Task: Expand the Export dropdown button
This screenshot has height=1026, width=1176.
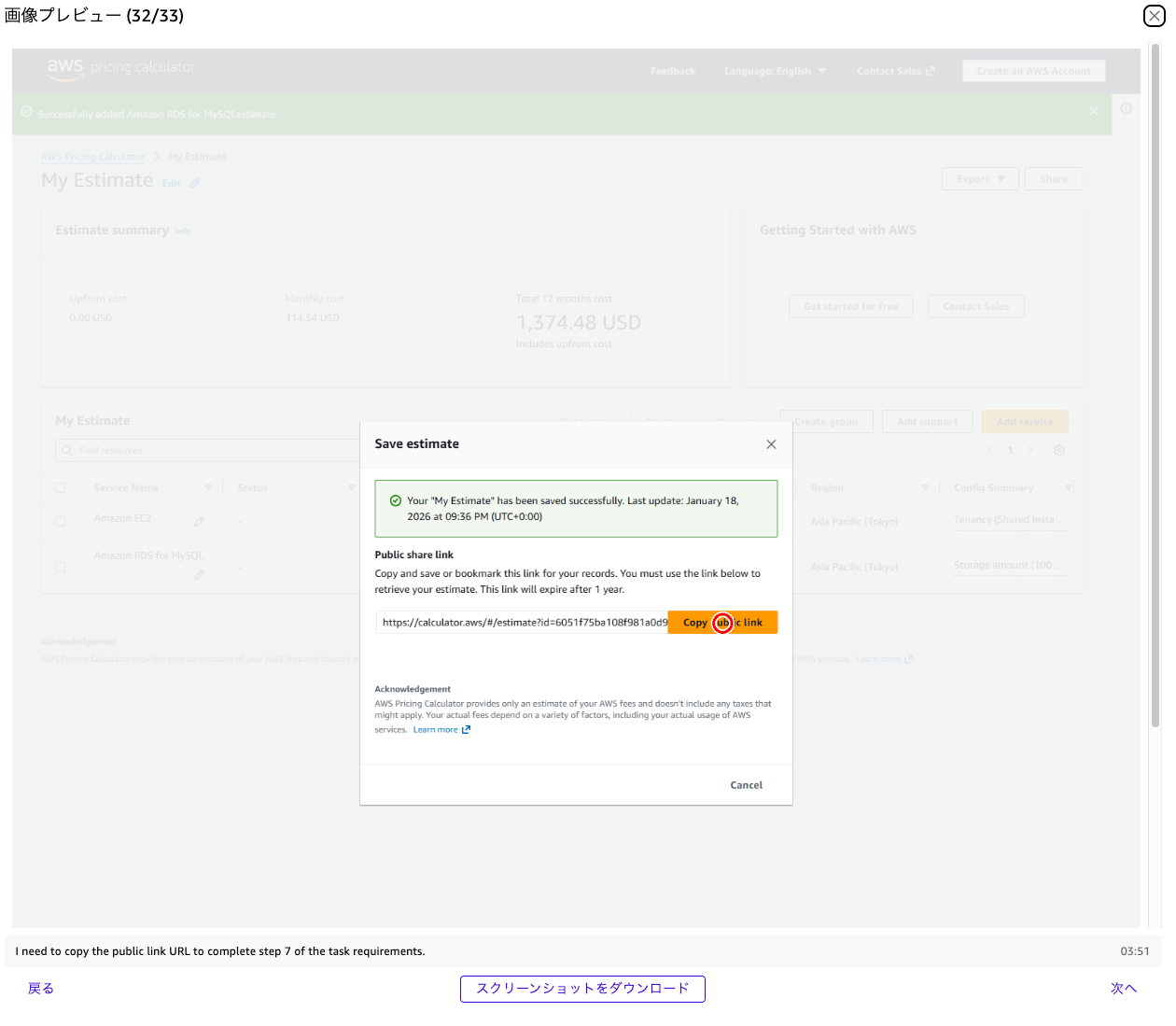Action: (x=980, y=179)
